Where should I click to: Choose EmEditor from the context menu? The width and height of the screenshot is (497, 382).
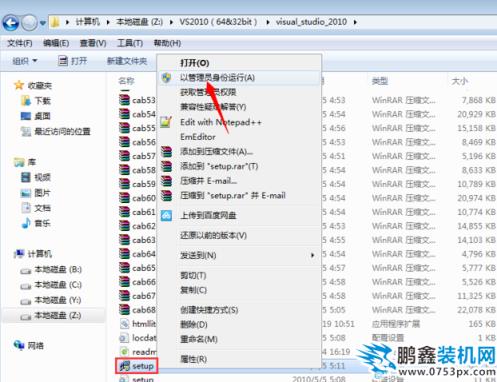(198, 137)
